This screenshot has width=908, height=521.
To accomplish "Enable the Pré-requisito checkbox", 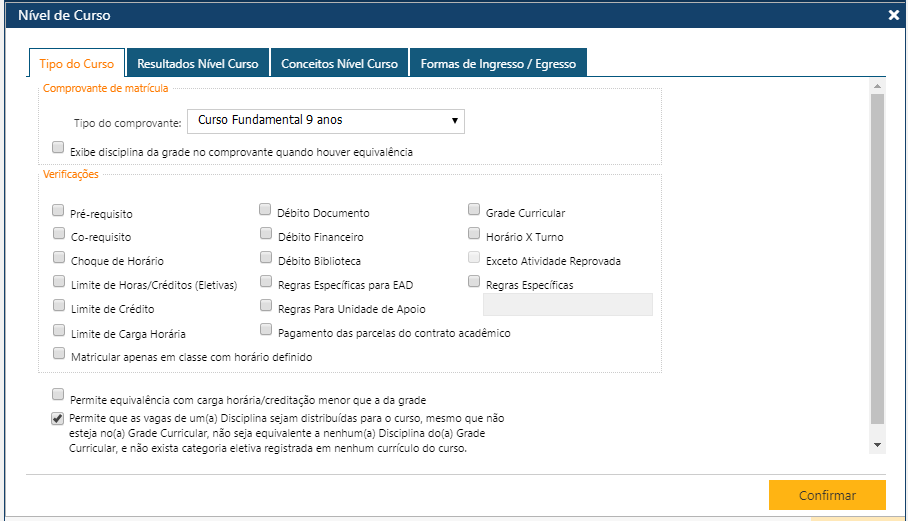I will tap(59, 211).
